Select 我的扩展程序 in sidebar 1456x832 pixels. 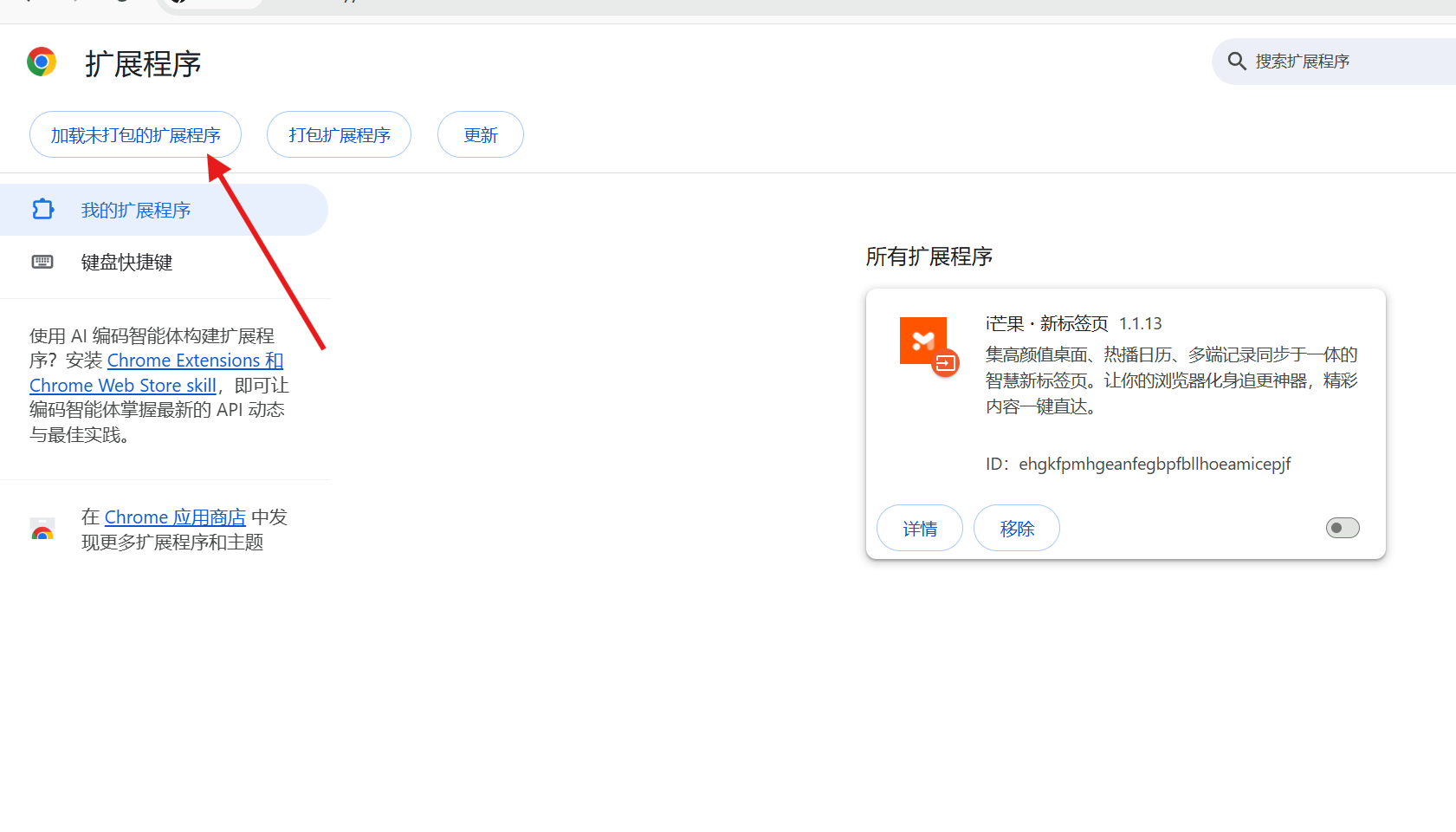(x=163, y=210)
